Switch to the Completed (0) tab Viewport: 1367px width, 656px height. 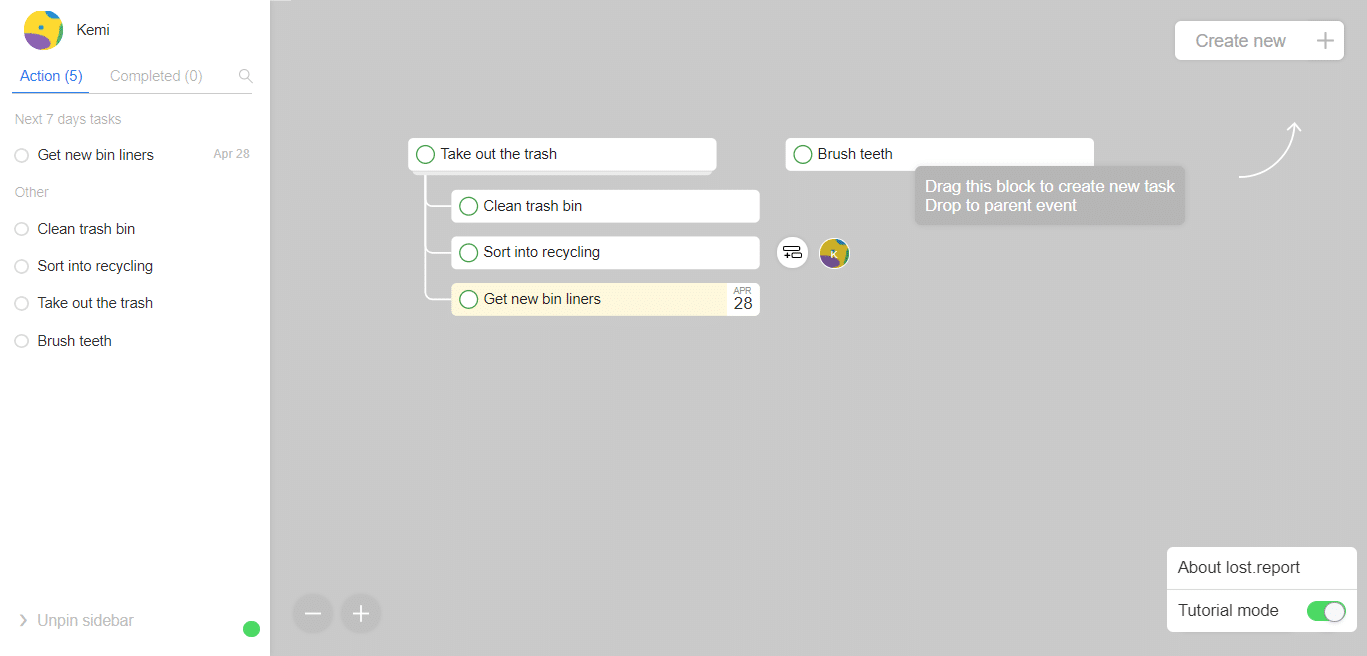click(156, 76)
